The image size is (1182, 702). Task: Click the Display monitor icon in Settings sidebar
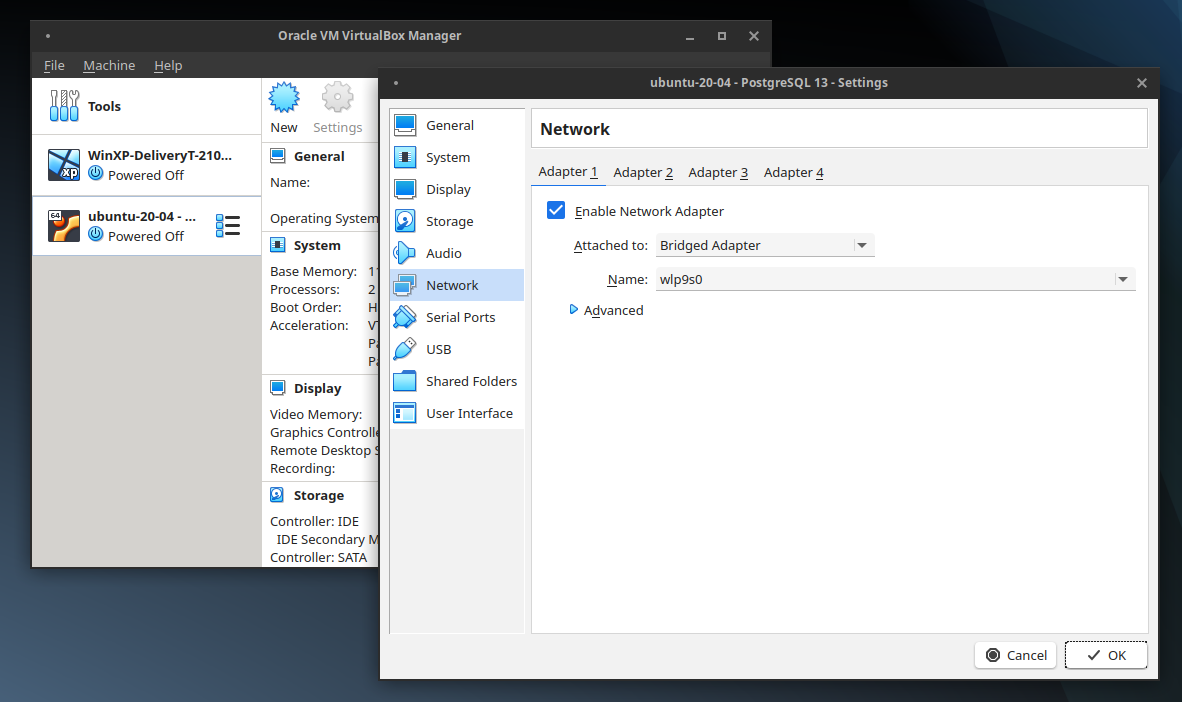tap(405, 189)
